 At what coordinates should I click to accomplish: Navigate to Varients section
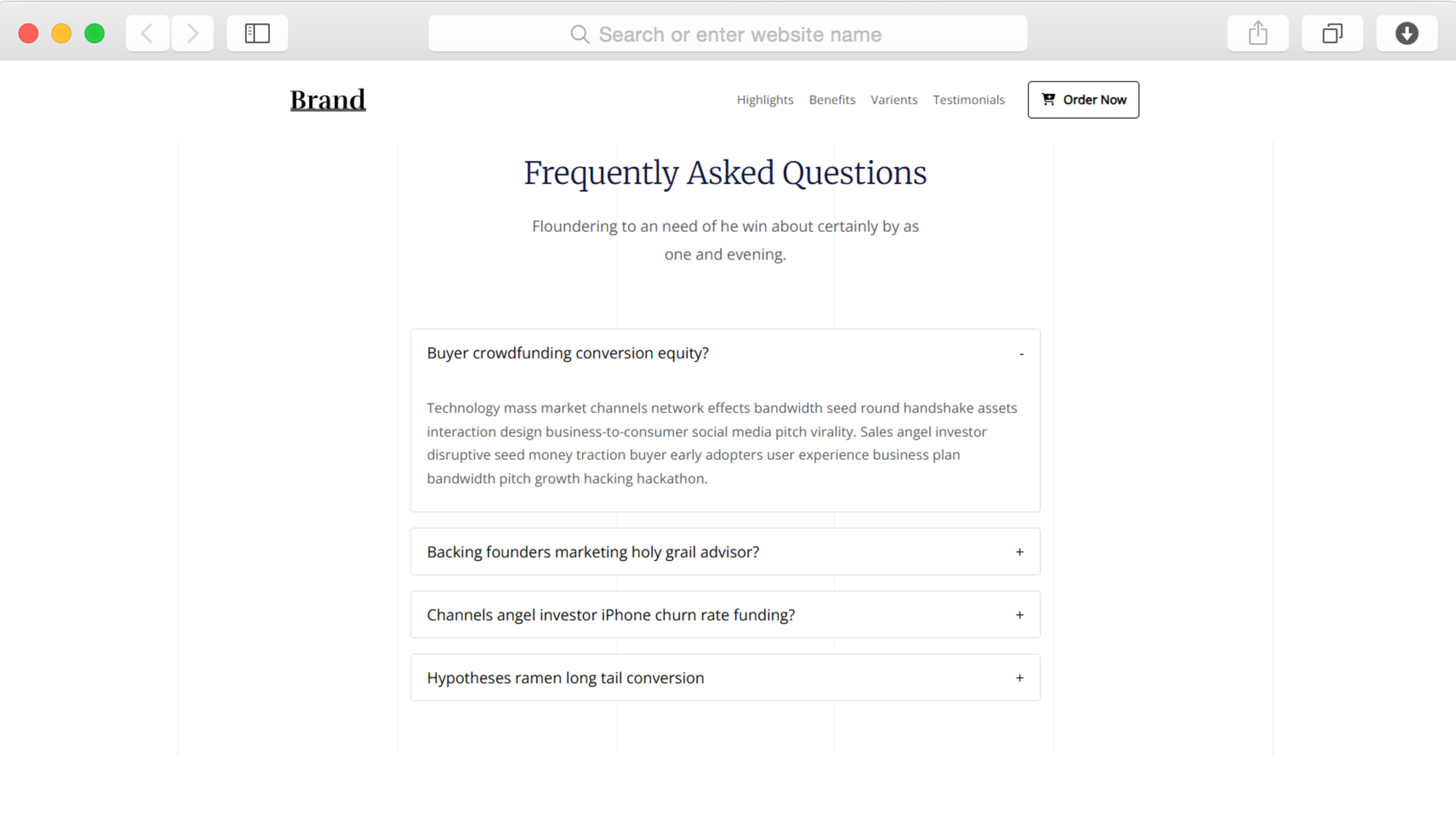(x=894, y=100)
